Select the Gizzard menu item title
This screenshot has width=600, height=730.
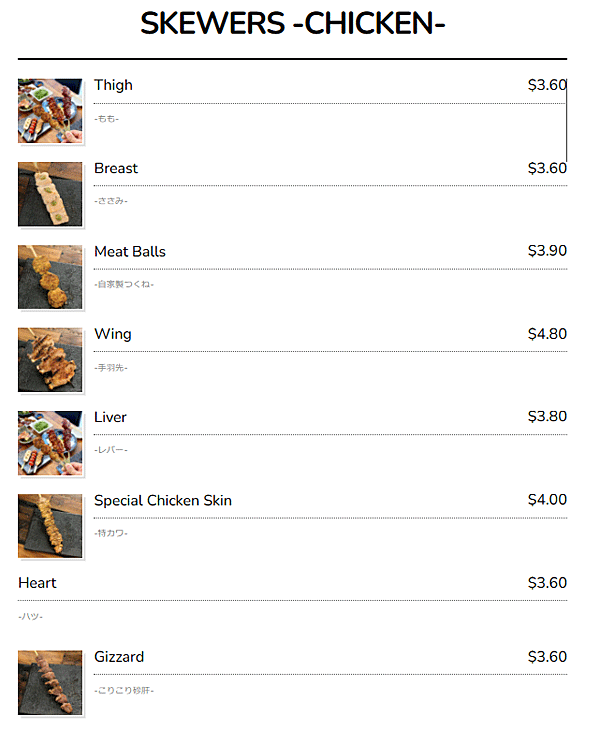[x=119, y=657]
